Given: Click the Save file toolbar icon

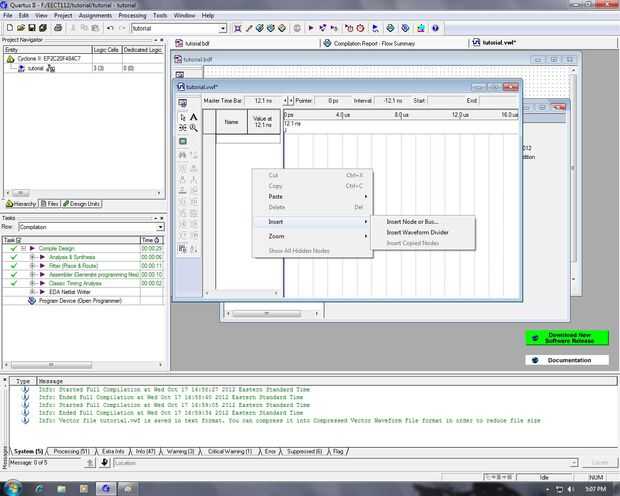Looking at the screenshot, I should tap(31, 28).
